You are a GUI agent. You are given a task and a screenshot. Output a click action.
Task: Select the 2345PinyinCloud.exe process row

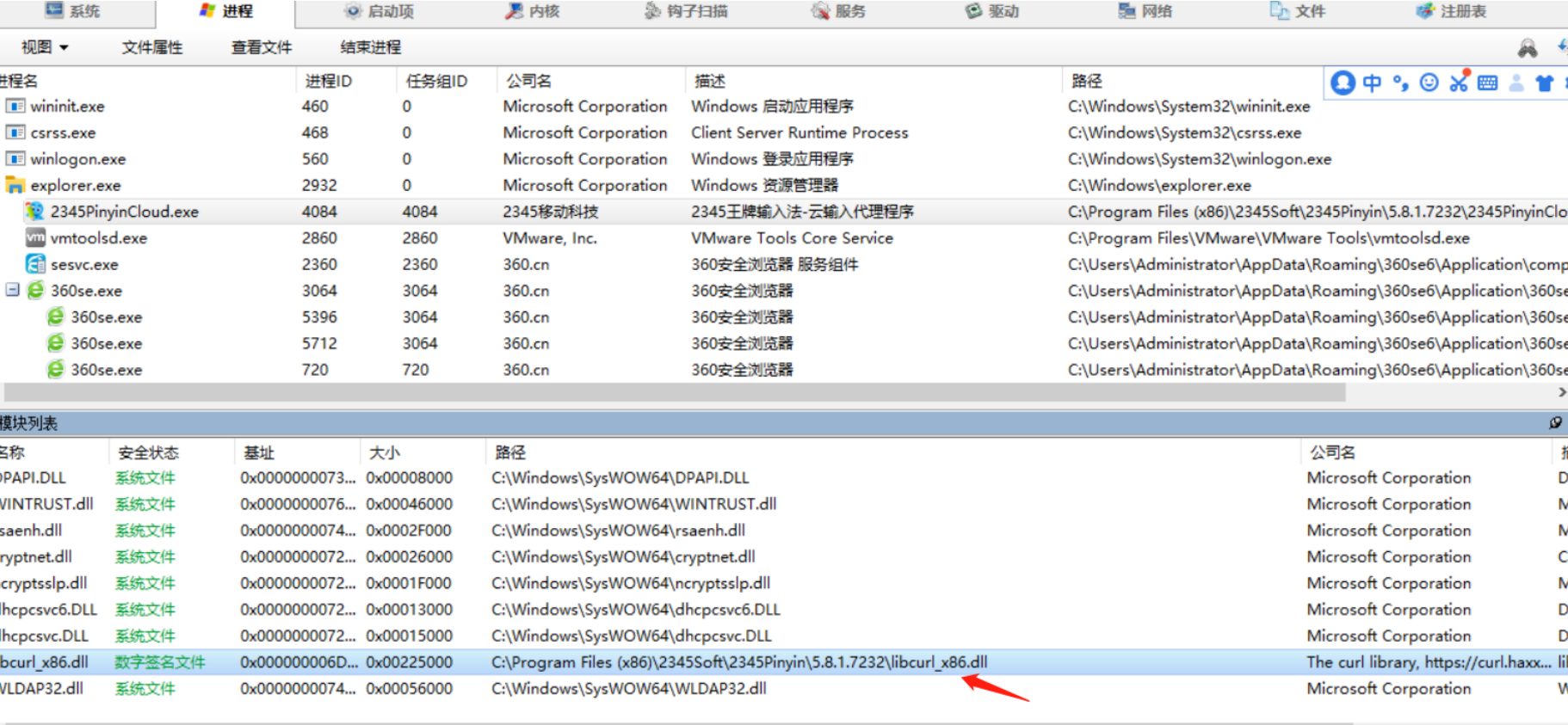124,212
